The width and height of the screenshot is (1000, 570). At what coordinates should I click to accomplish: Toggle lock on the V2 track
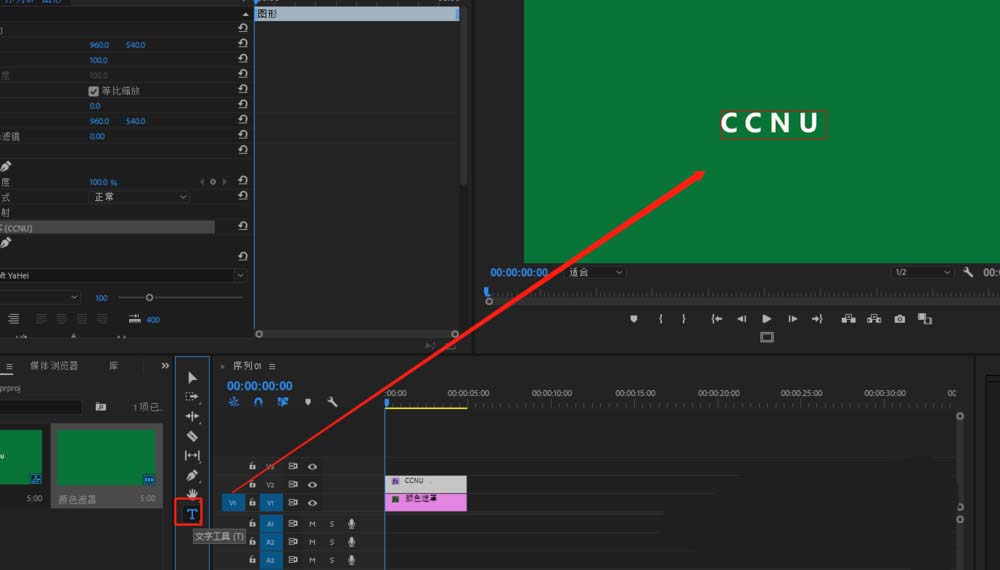[253, 485]
